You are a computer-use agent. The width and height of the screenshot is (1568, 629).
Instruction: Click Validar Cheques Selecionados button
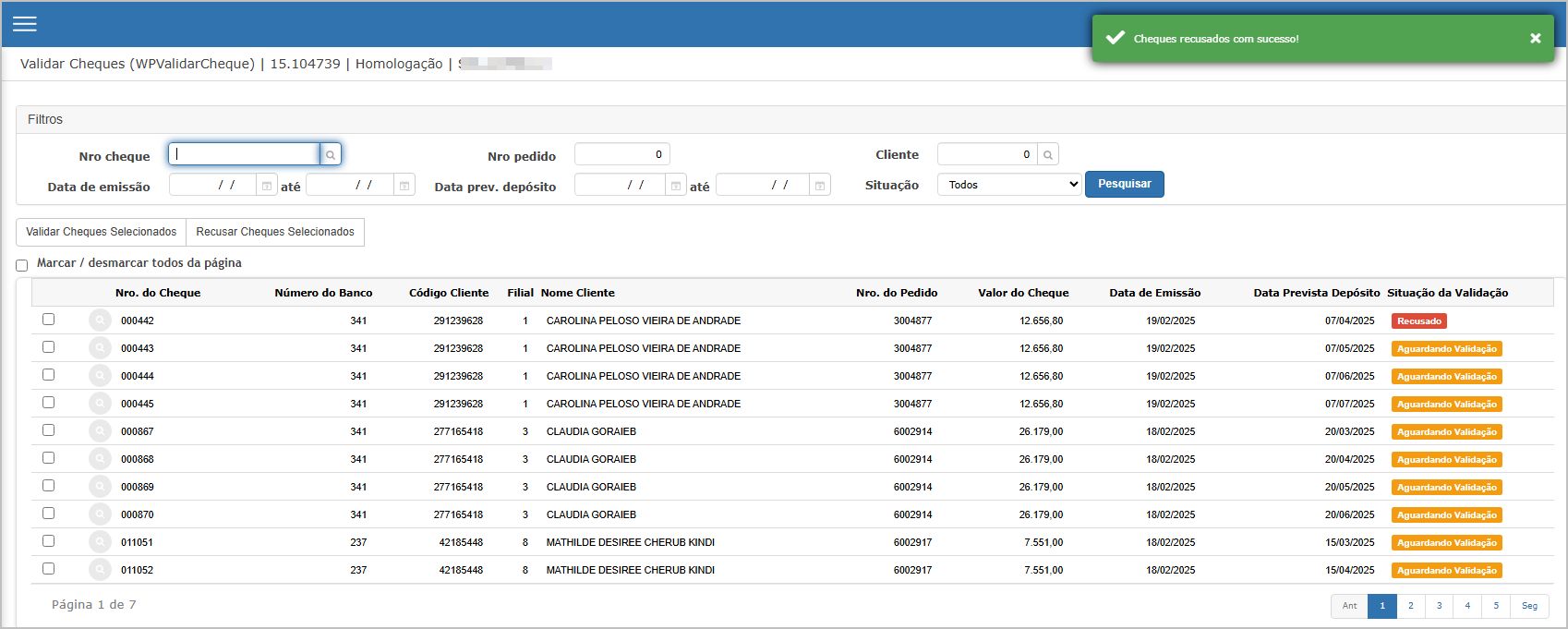coord(102,232)
